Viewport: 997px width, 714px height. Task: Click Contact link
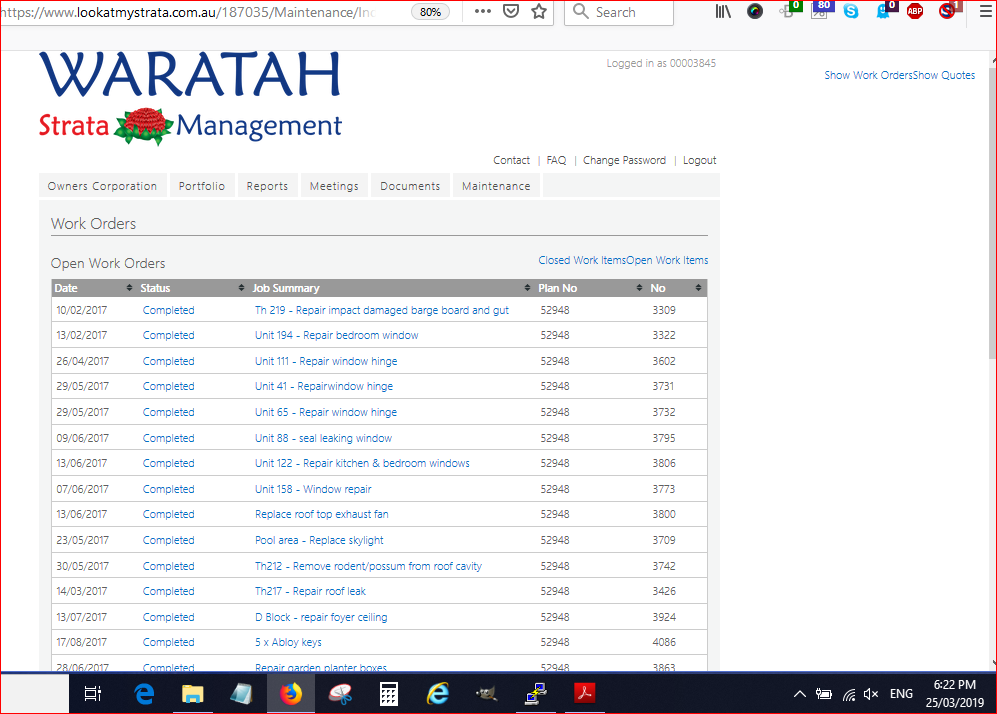coord(511,160)
